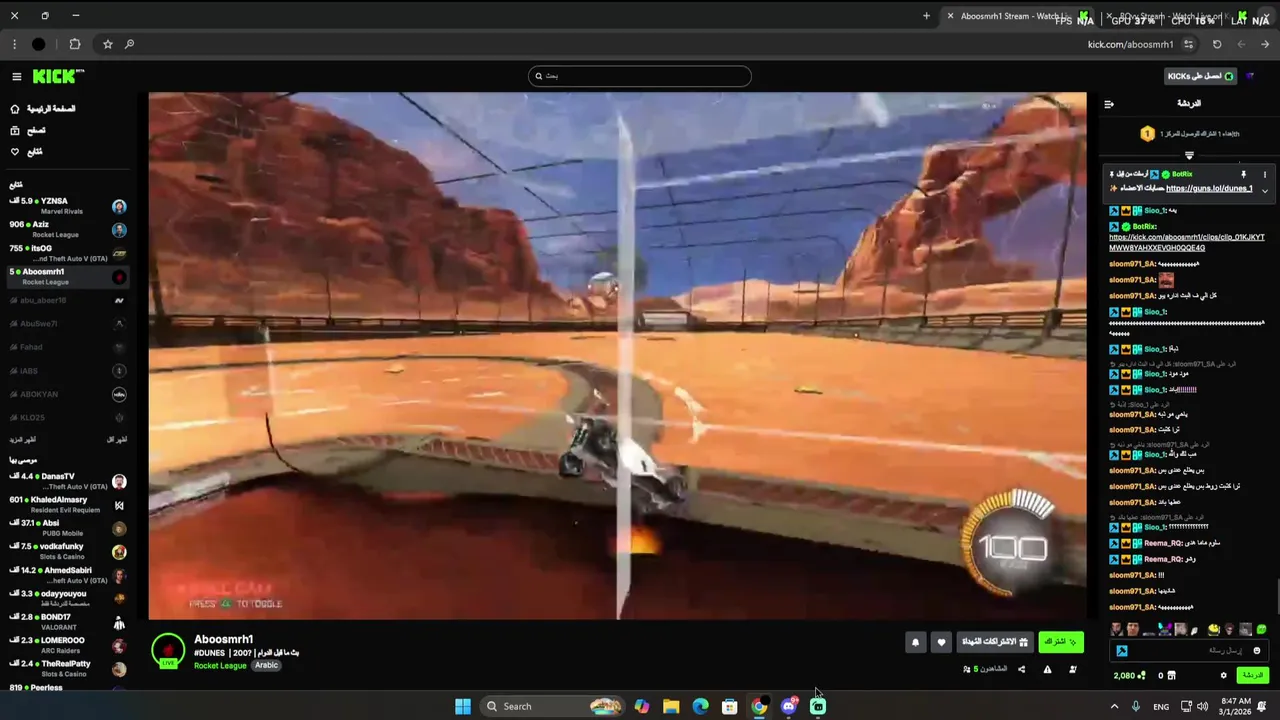Viewport: 1280px width, 720px height.
Task: Open Discord in taskbar
Action: [x=789, y=706]
